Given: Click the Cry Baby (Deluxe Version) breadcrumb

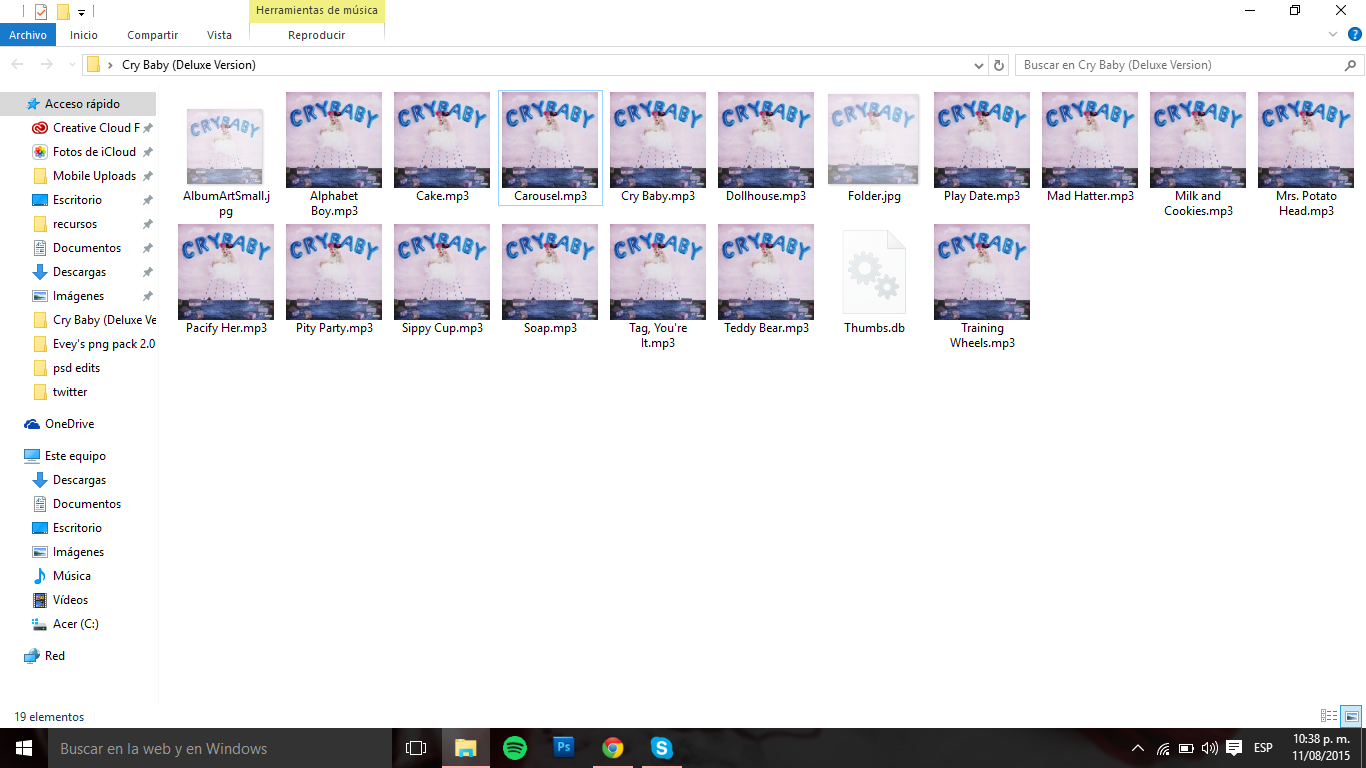Looking at the screenshot, I should (189, 65).
